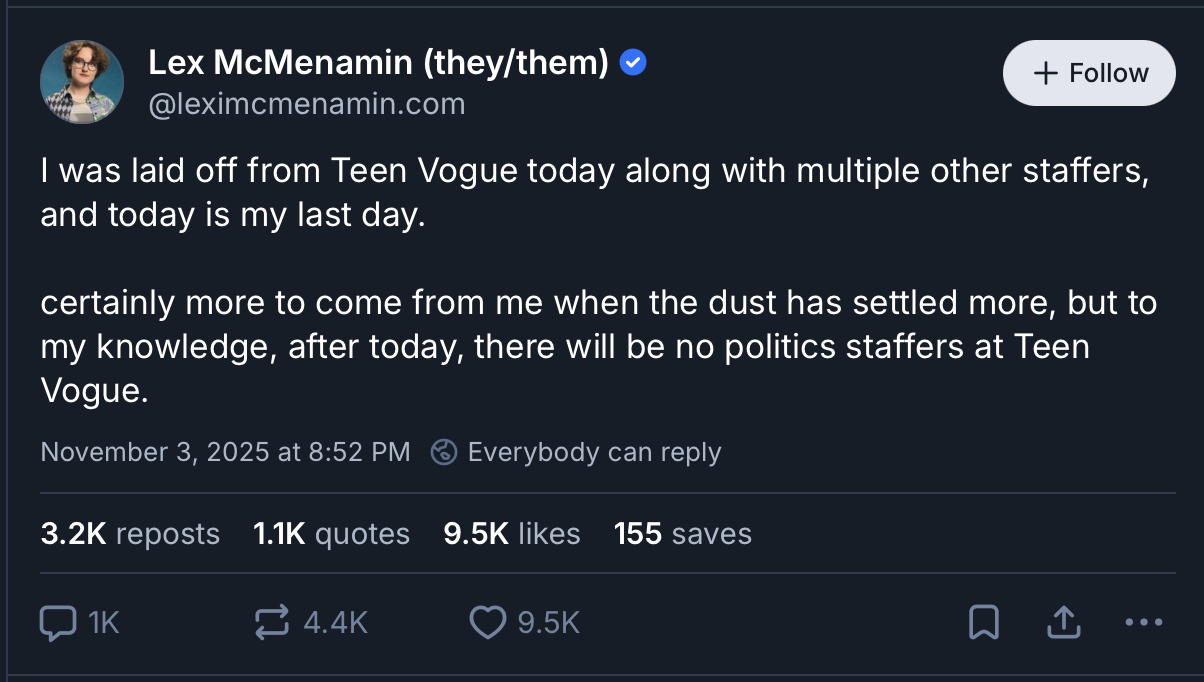Visit the @leximcmenamin.com handle
This screenshot has width=1204, height=682.
(307, 103)
